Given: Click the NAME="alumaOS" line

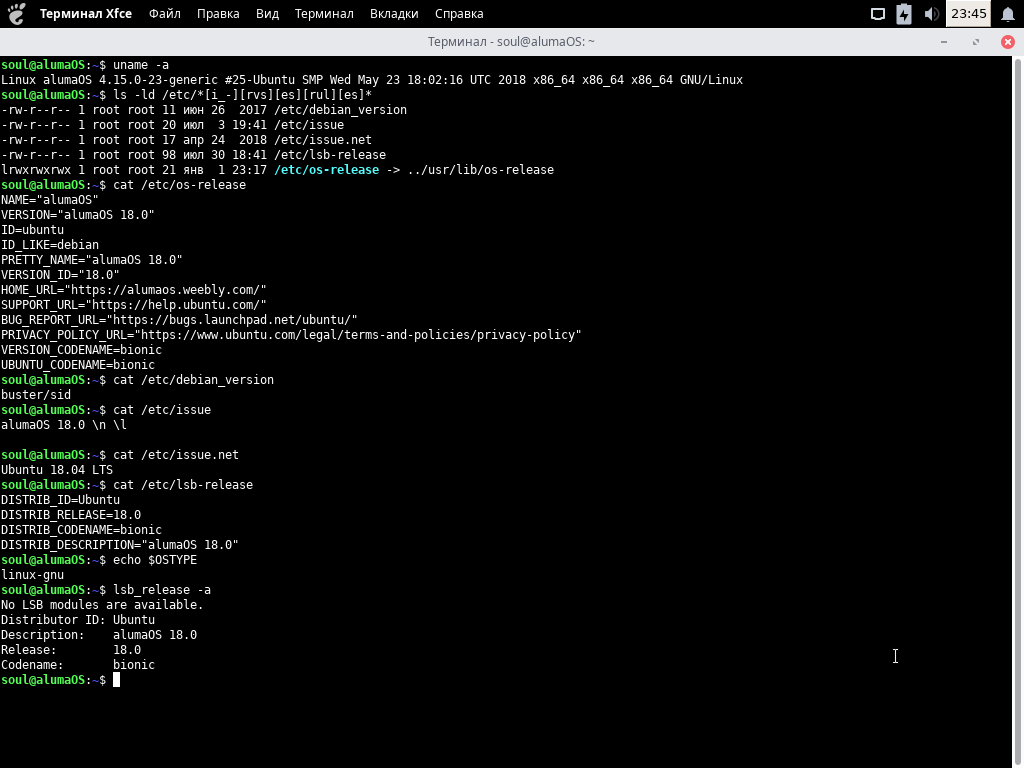Looking at the screenshot, I should pyautogui.click(x=50, y=200).
